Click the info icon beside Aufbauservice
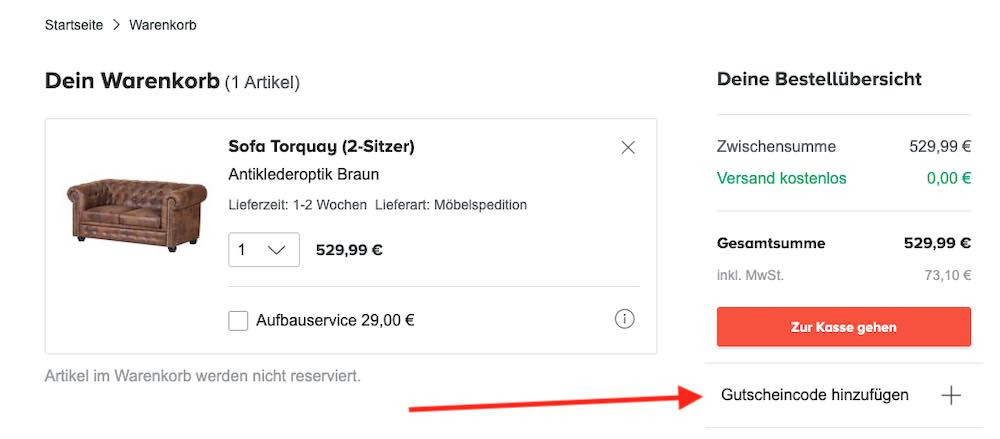This screenshot has height=439, width=1000. 625,320
